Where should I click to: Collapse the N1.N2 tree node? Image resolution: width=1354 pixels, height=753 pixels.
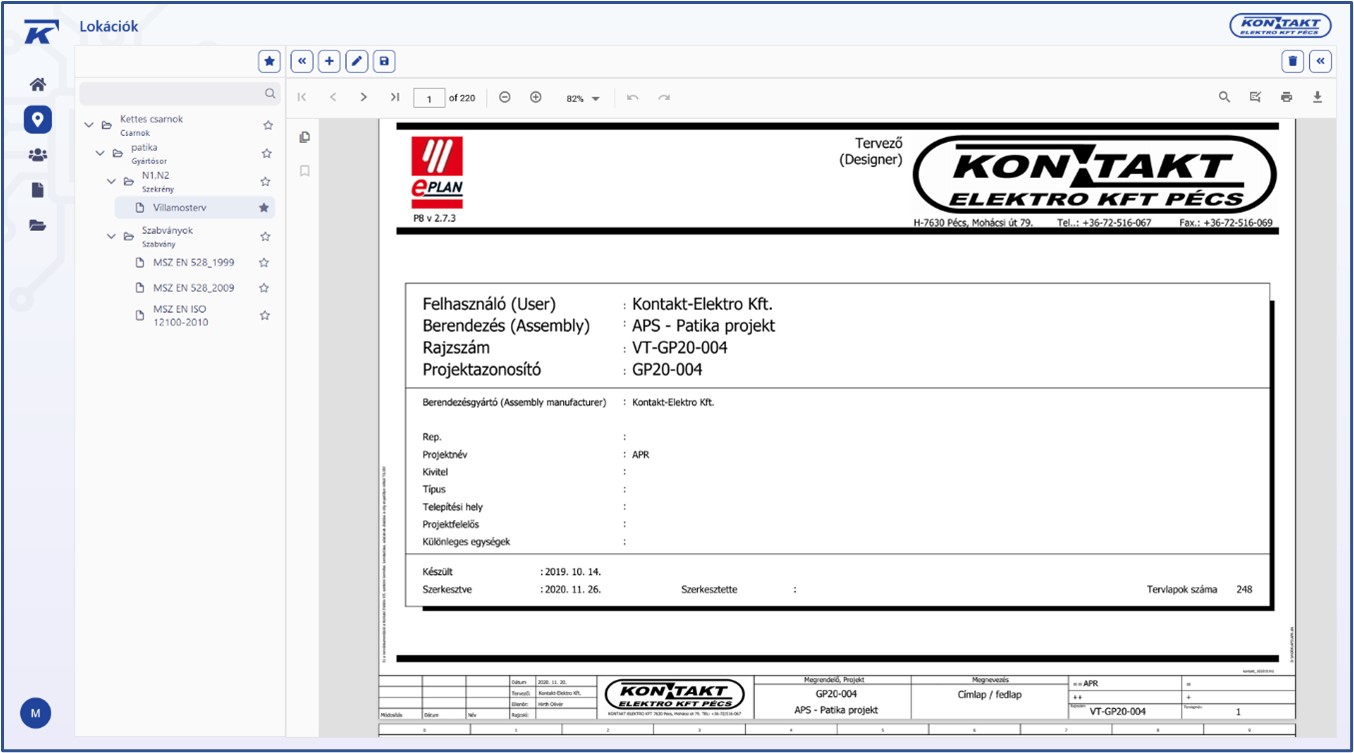point(111,181)
